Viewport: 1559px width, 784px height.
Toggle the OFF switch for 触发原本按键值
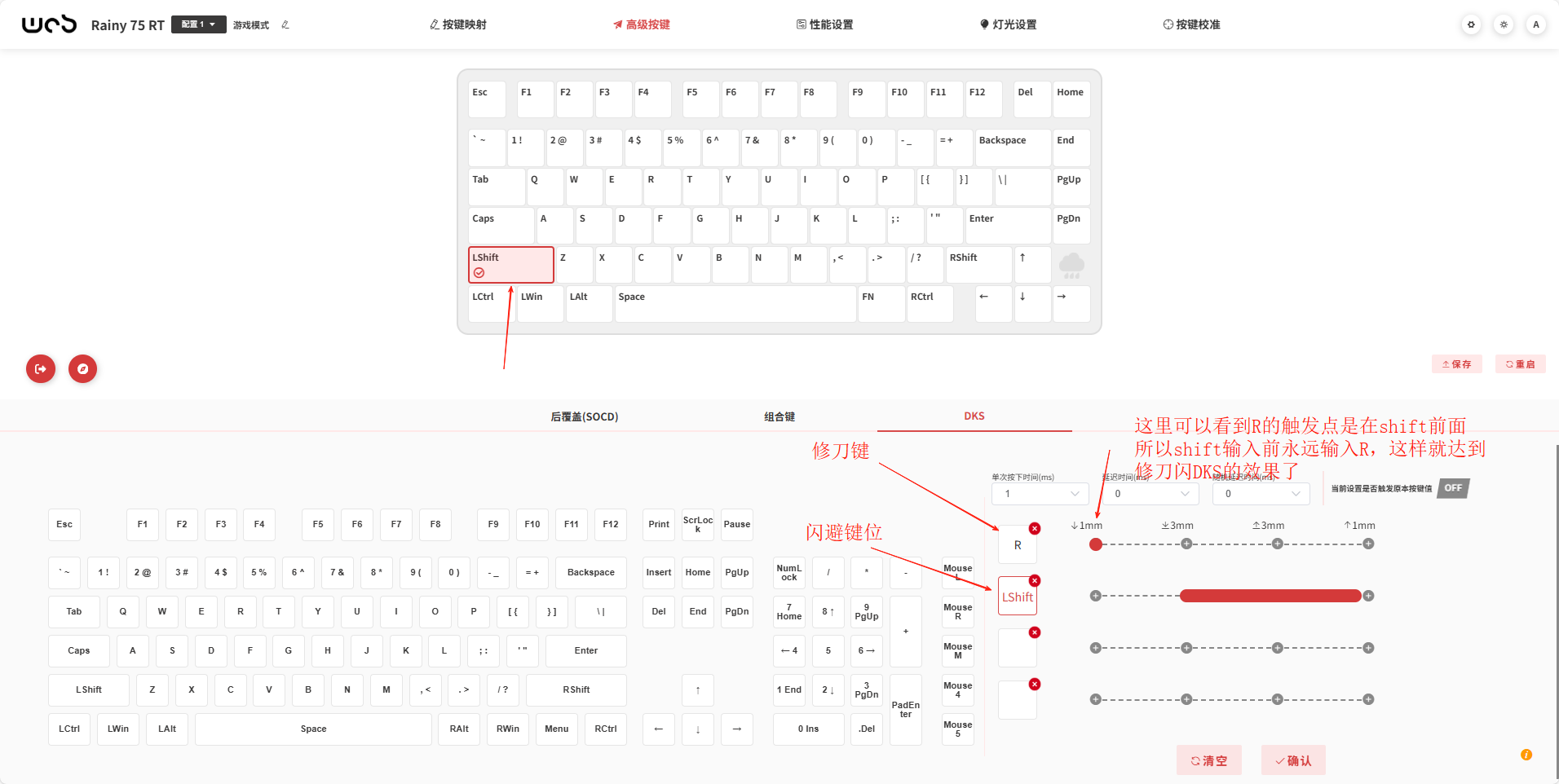pos(1452,488)
